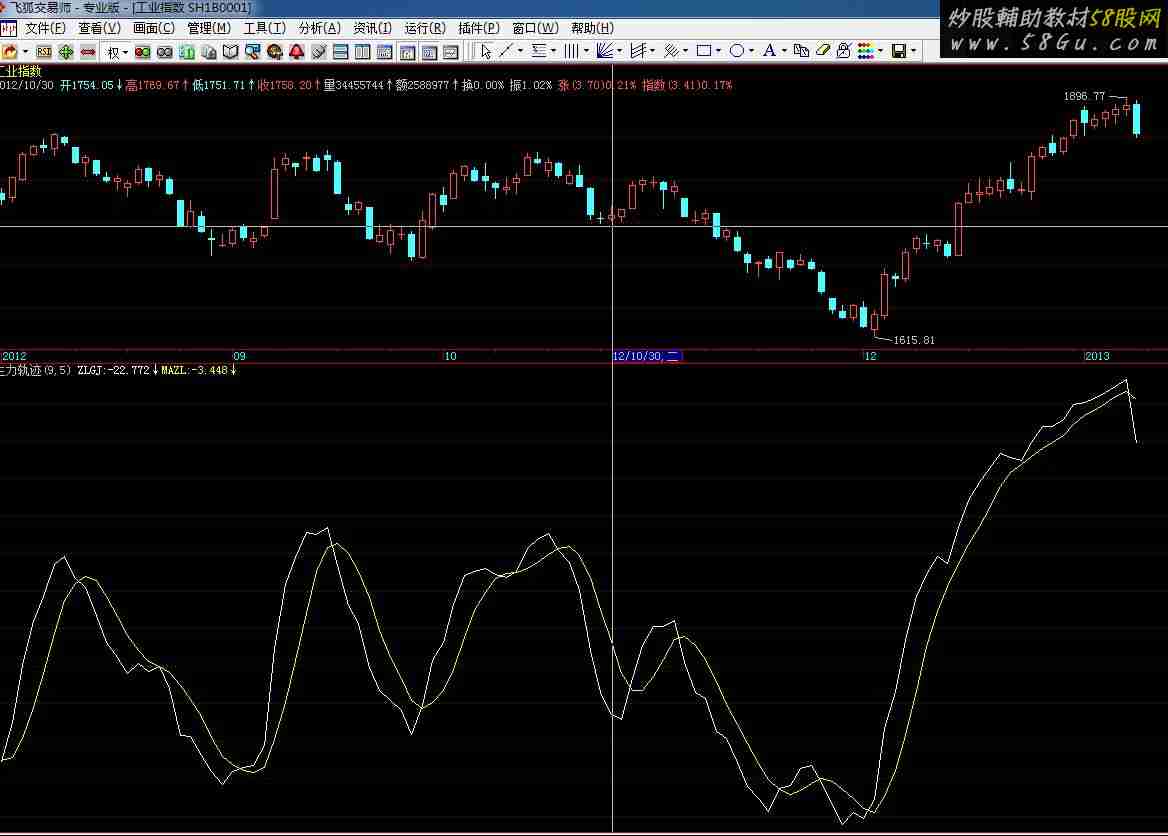1168x836 pixels.
Task: Select the regression hatched lines tool
Action: [x=671, y=51]
